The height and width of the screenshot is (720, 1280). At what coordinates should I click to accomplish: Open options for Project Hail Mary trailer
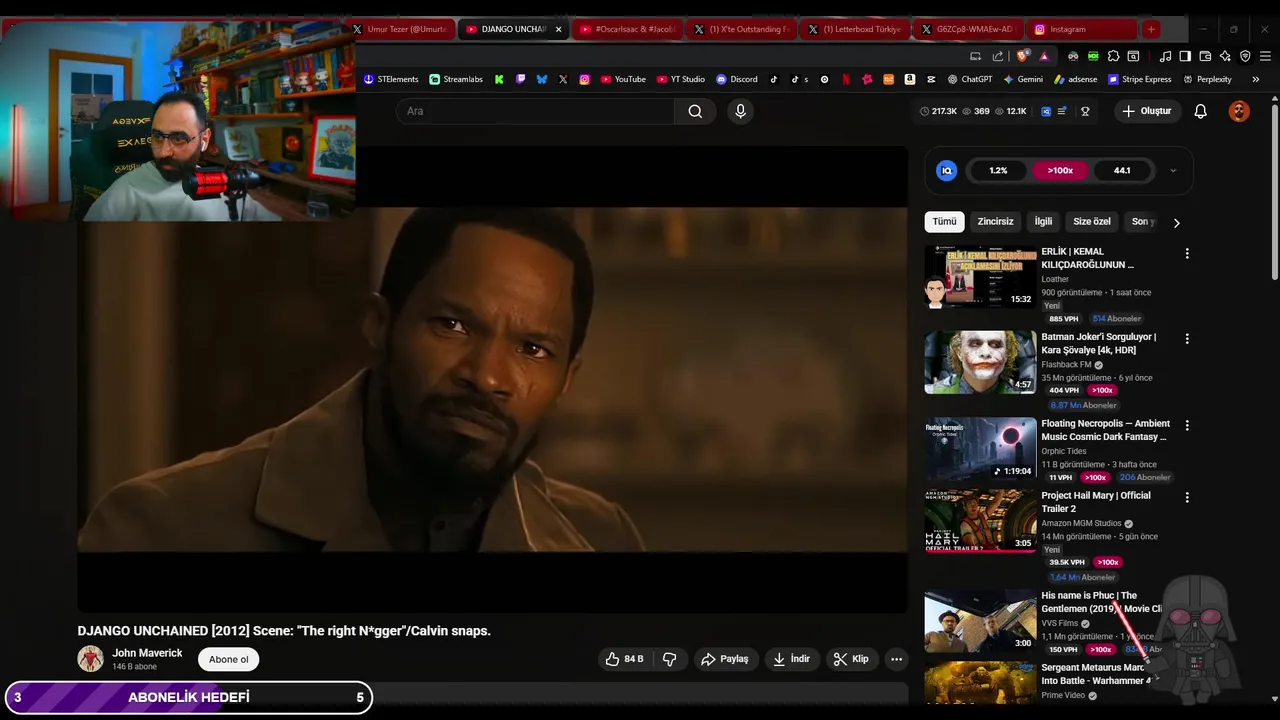coord(1187,497)
